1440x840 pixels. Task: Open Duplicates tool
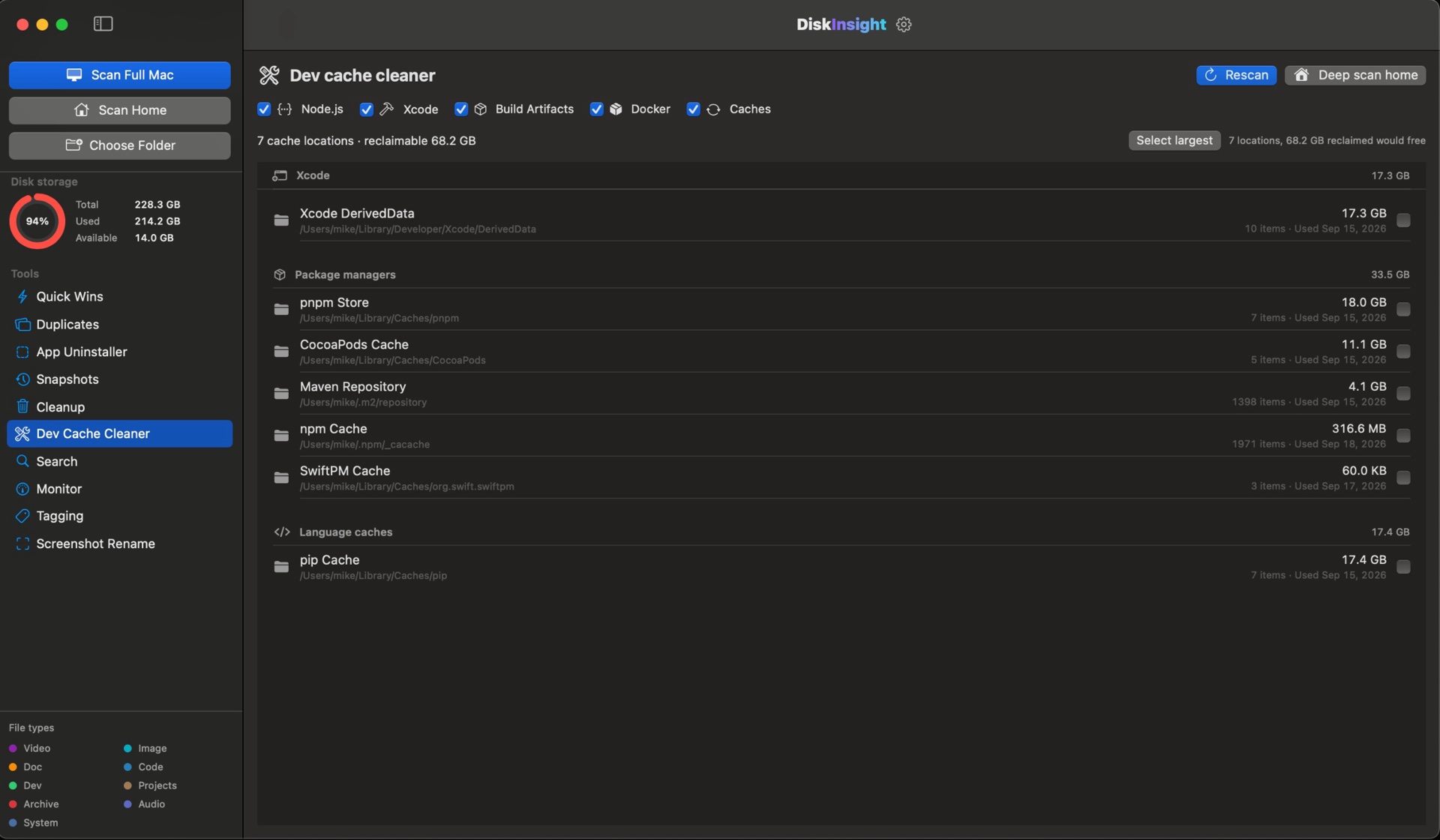(x=120, y=324)
